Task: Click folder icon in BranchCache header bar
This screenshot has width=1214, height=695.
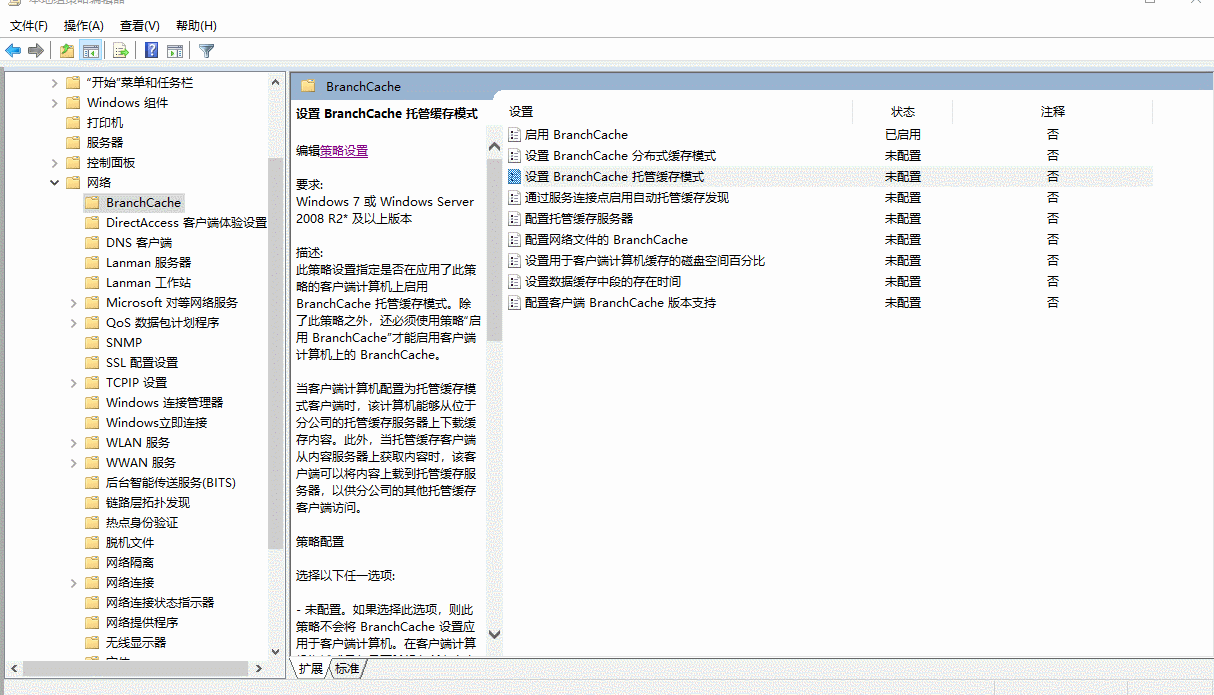Action: tap(308, 86)
